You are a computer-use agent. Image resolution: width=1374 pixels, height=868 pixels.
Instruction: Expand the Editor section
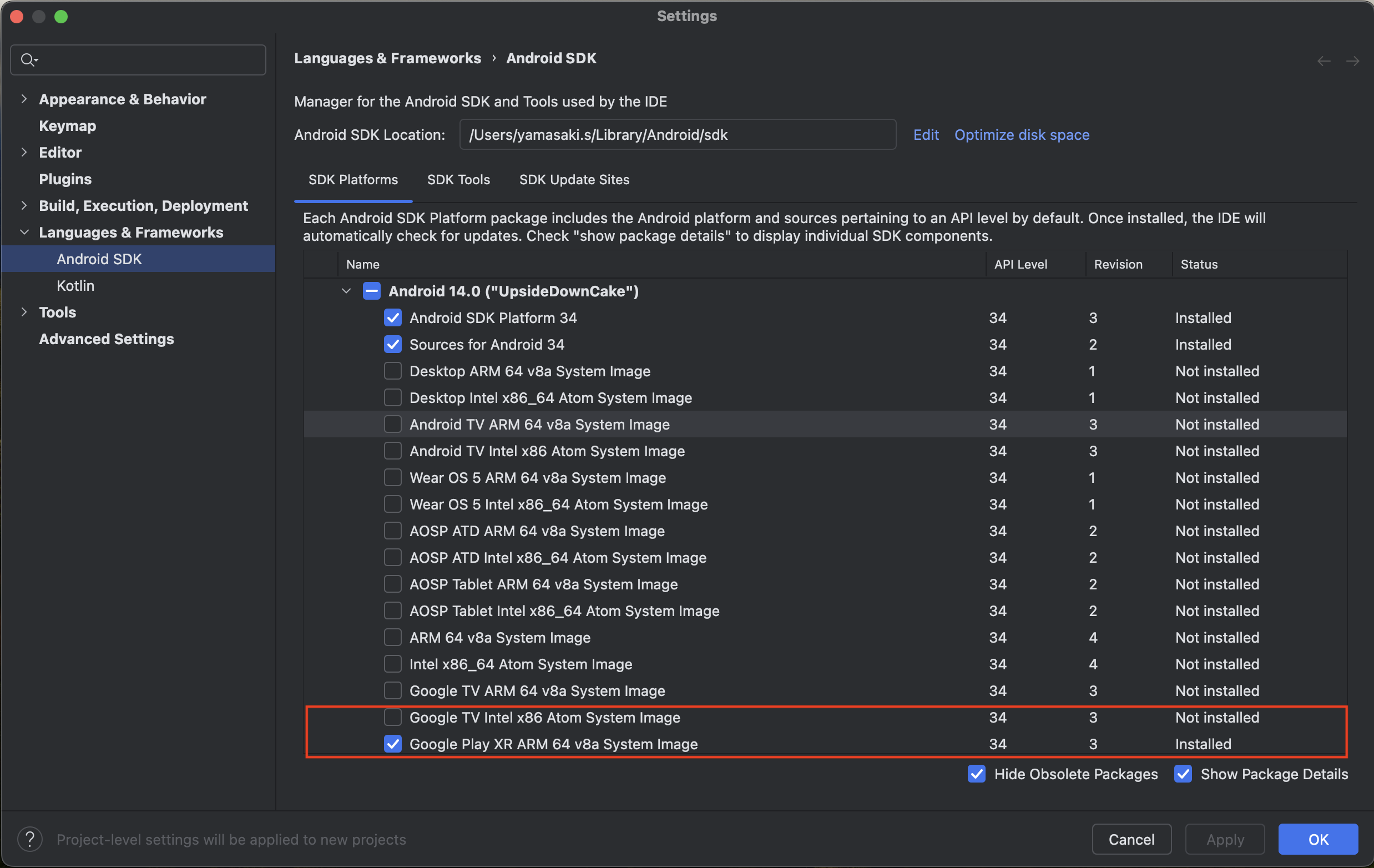click(x=24, y=152)
